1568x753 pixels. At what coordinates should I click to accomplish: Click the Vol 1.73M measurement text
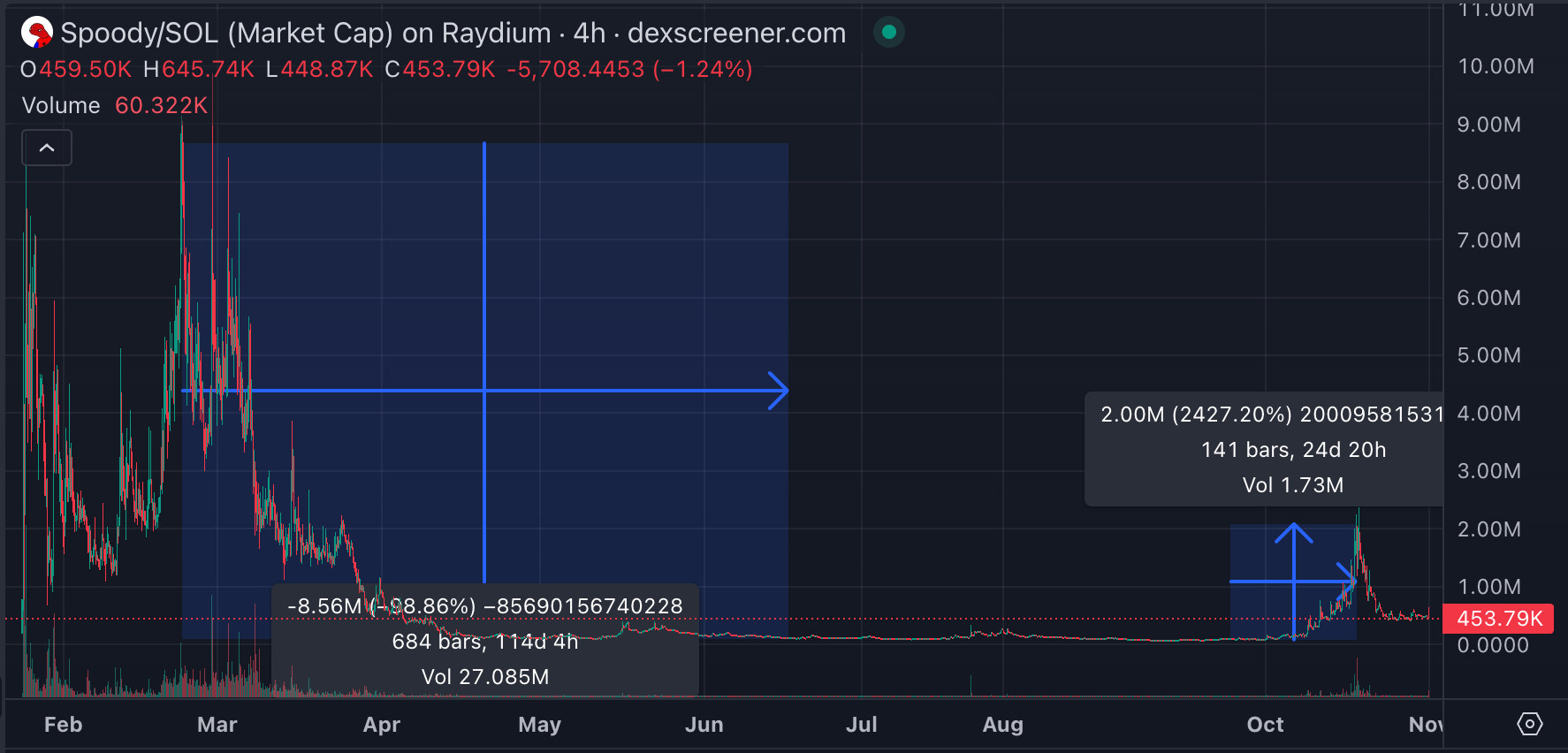pos(1293,485)
